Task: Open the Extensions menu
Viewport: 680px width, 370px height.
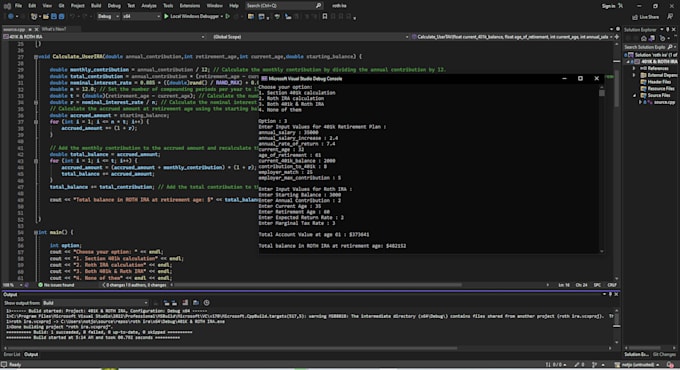Action: [190, 6]
